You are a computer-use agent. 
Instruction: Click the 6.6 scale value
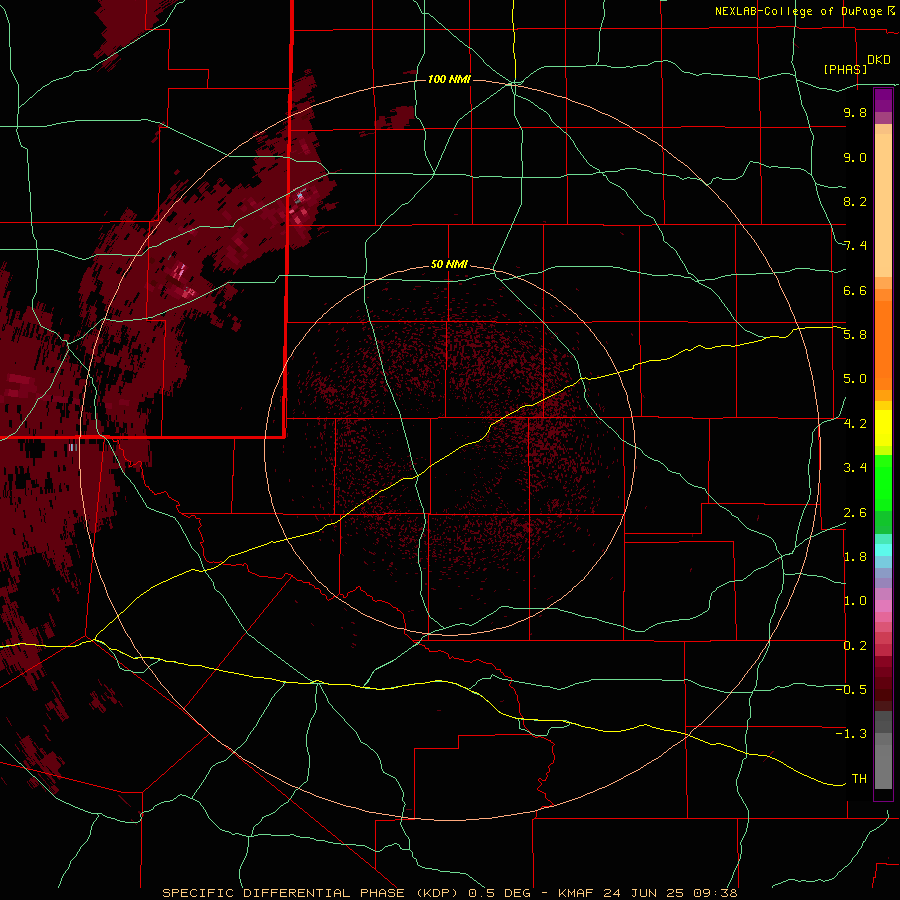(855, 290)
